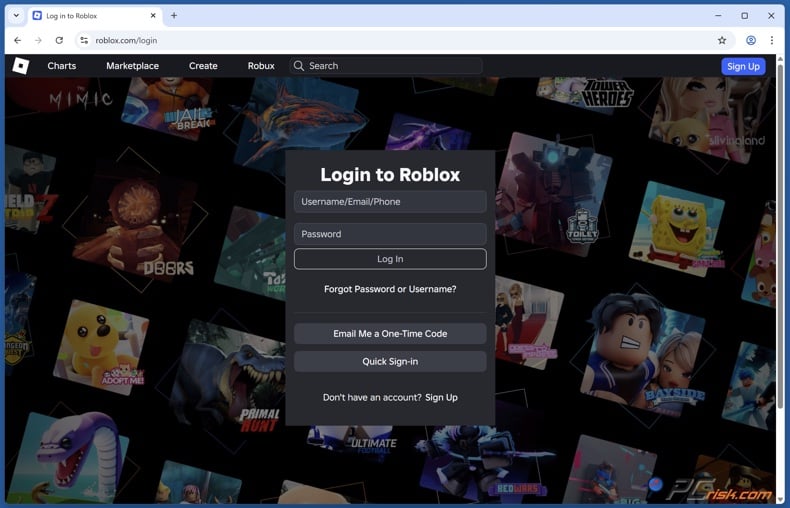Click the blue Sign Up button
The width and height of the screenshot is (790, 508).
[x=743, y=67]
